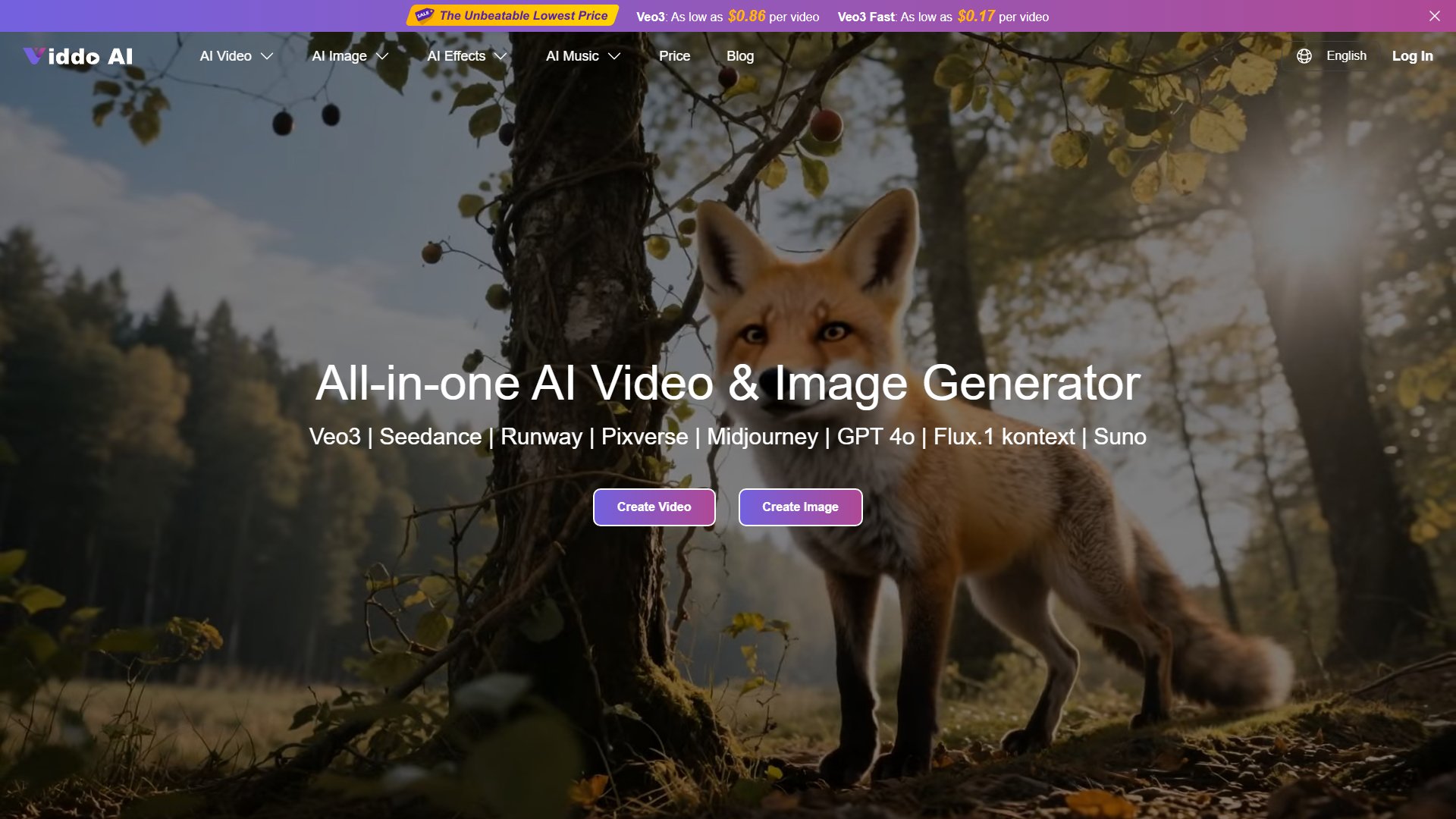Click the Veo3 Fast $0.17 per video offer

coord(943,16)
